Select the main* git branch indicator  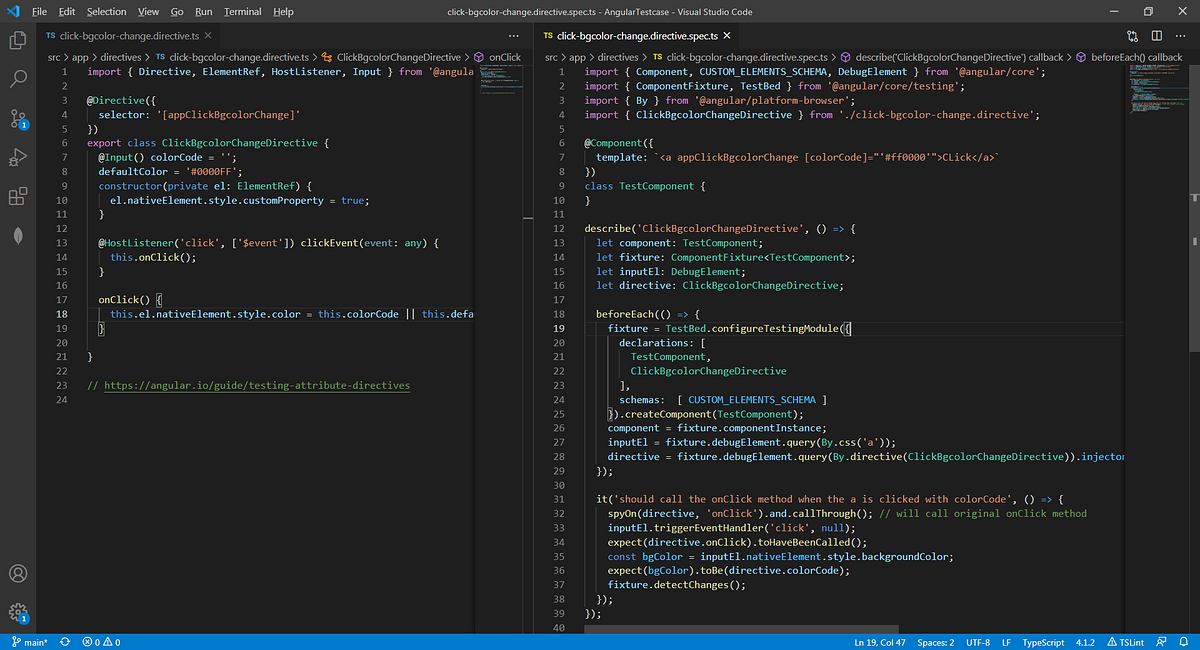click(29, 642)
